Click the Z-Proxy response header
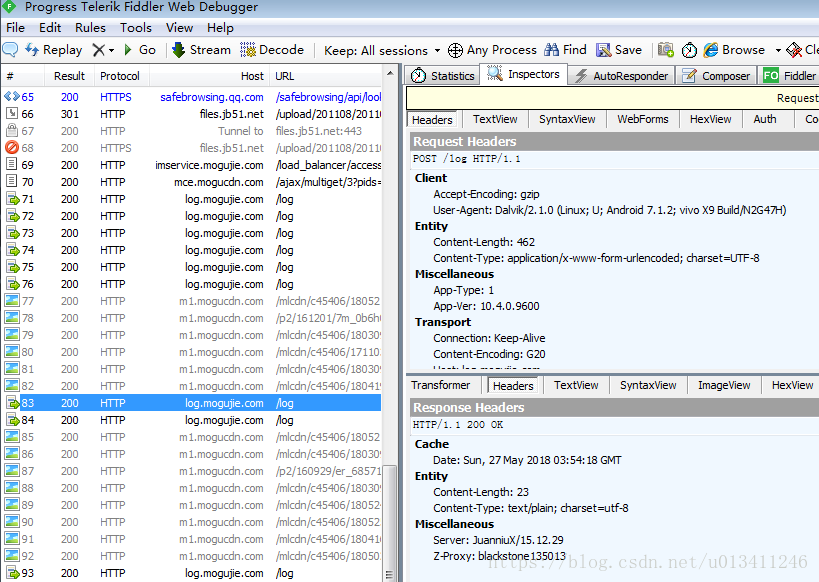Screen dimensions: 819x582 tap(499, 556)
